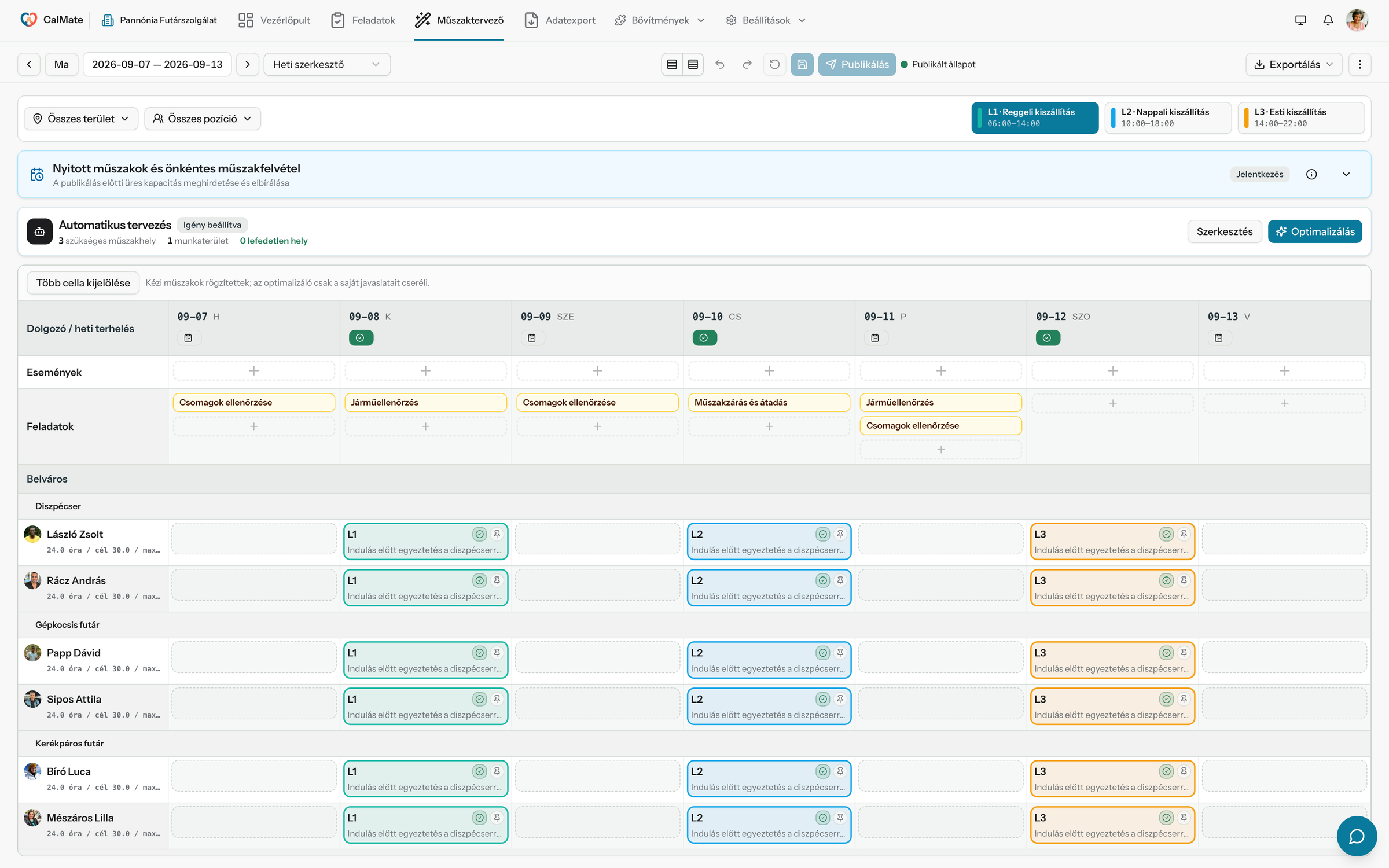Expand the Beállítások menu
Viewport: 1389px width, 868px height.
pos(766,20)
